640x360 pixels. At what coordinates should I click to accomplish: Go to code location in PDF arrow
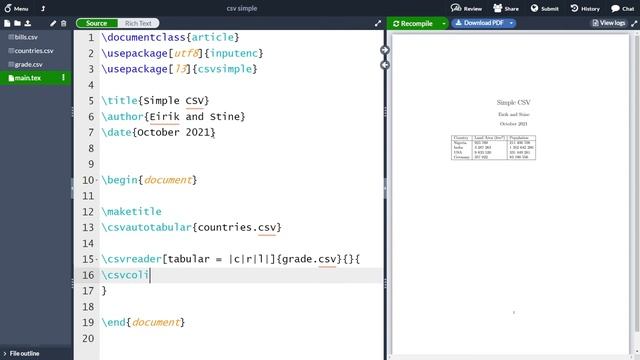[x=384, y=50]
